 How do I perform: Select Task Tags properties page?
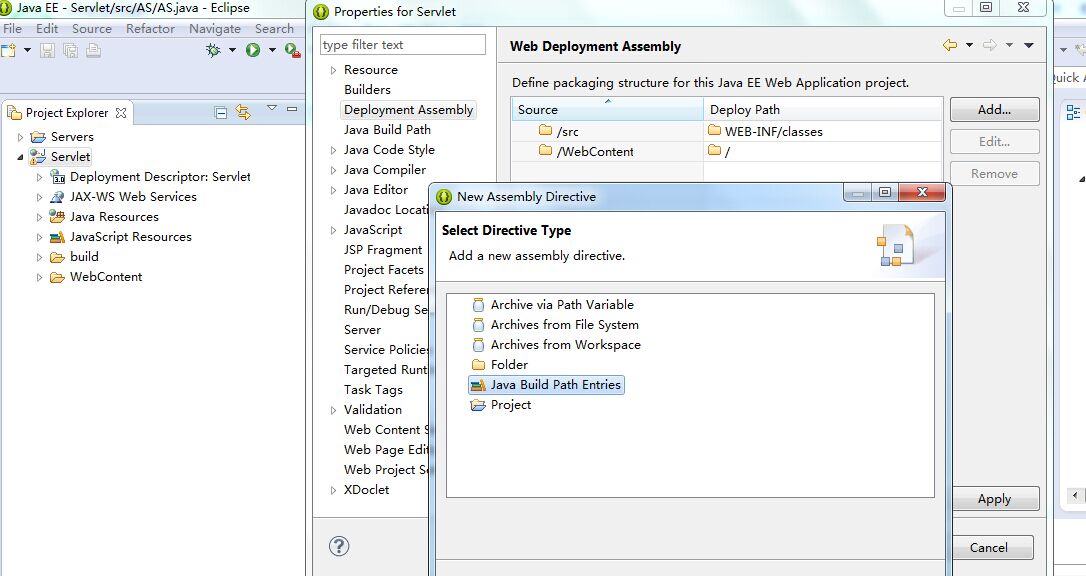(x=373, y=390)
